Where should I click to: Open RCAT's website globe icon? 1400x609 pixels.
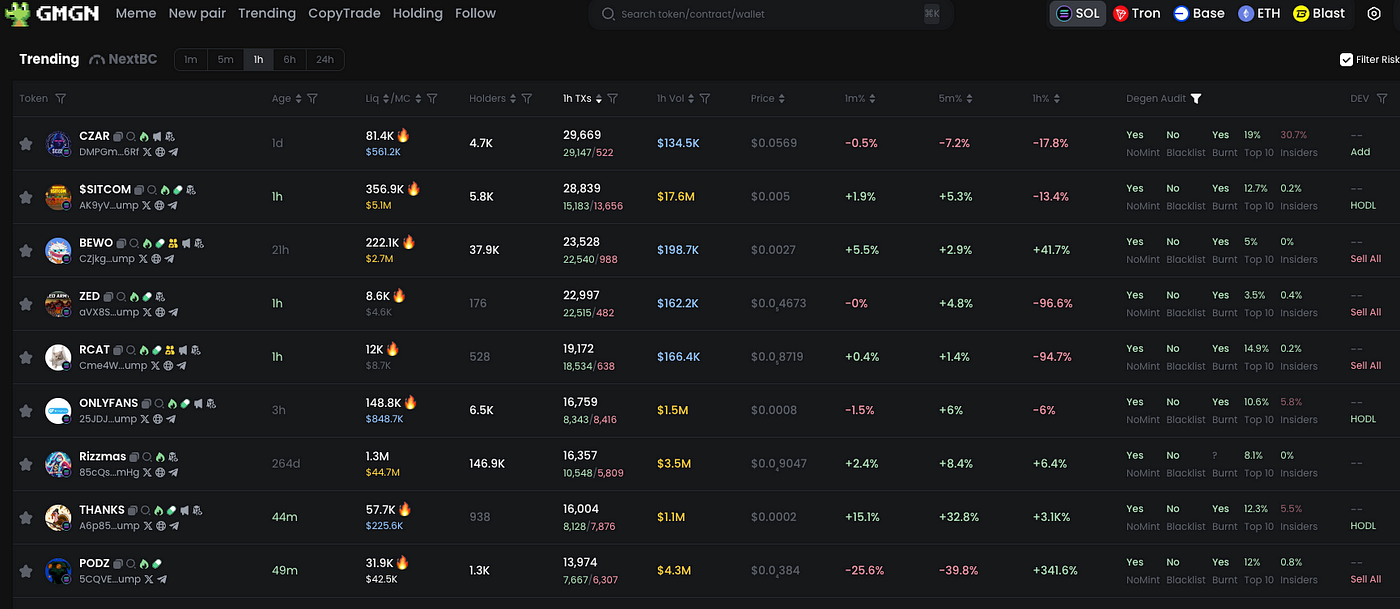(168, 365)
